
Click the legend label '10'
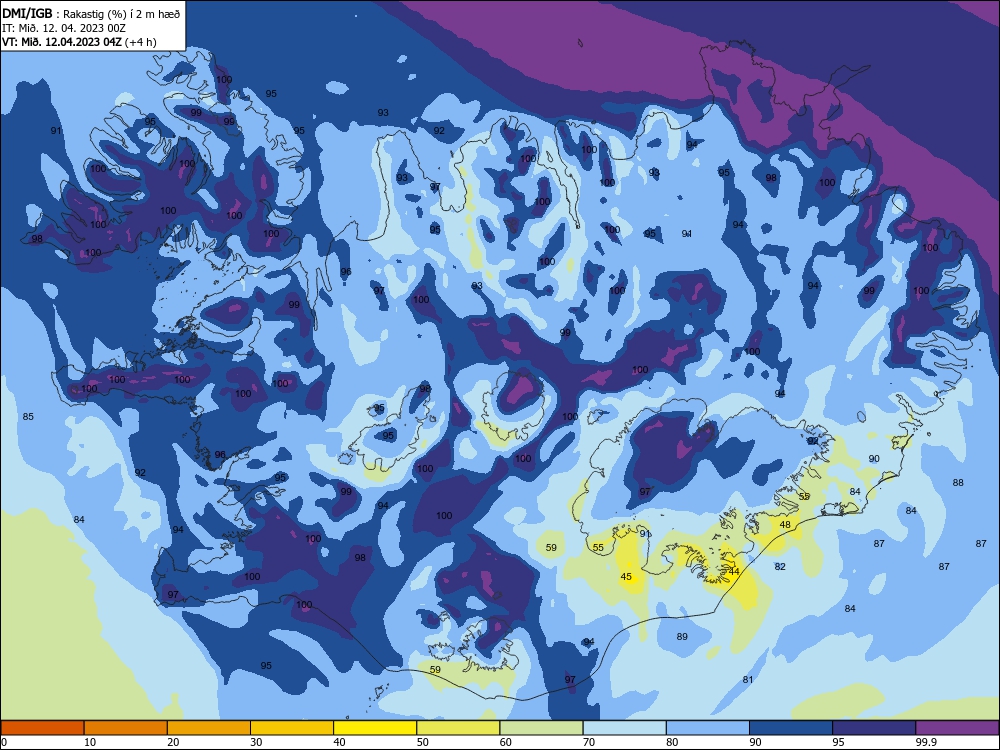click(90, 742)
